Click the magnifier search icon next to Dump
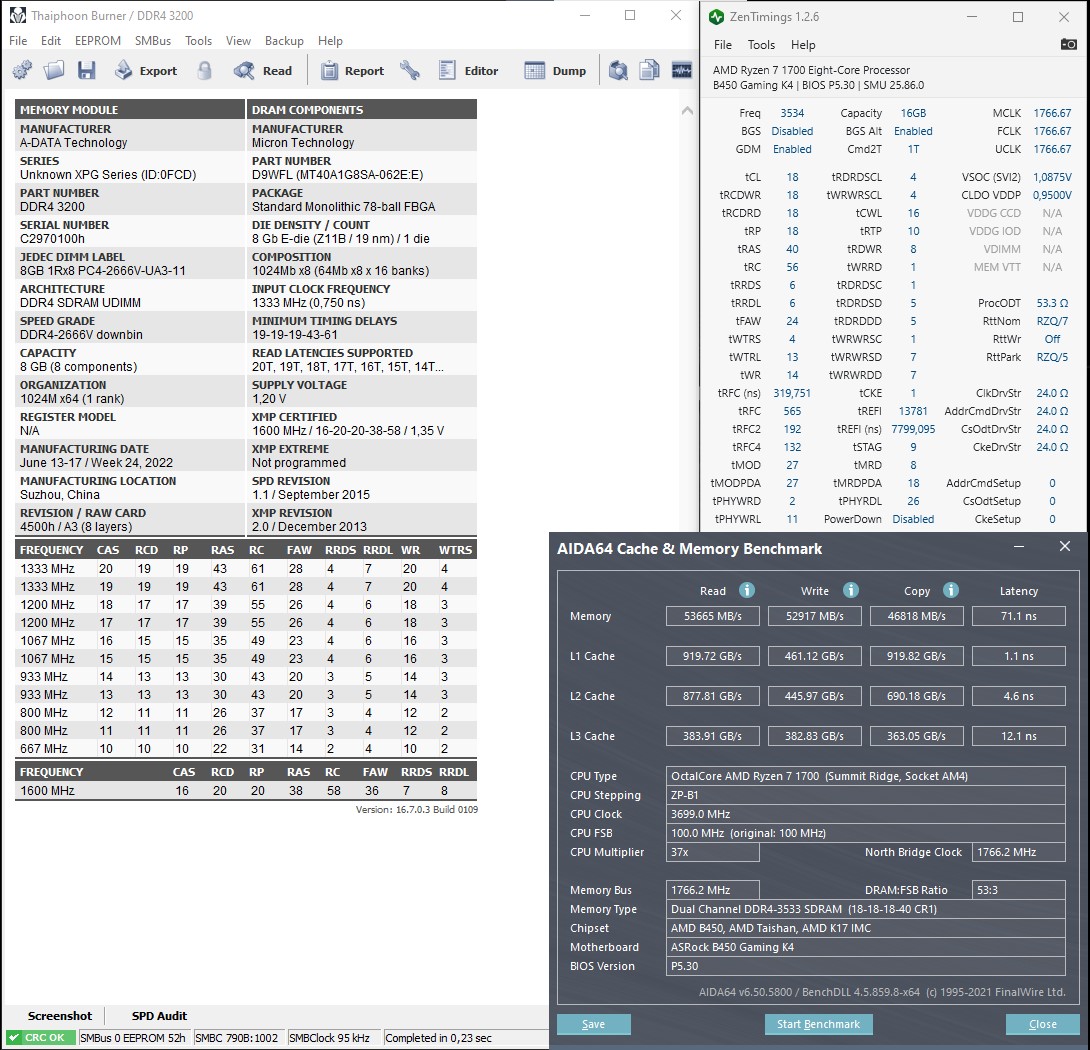The image size is (1090, 1050). [x=618, y=70]
